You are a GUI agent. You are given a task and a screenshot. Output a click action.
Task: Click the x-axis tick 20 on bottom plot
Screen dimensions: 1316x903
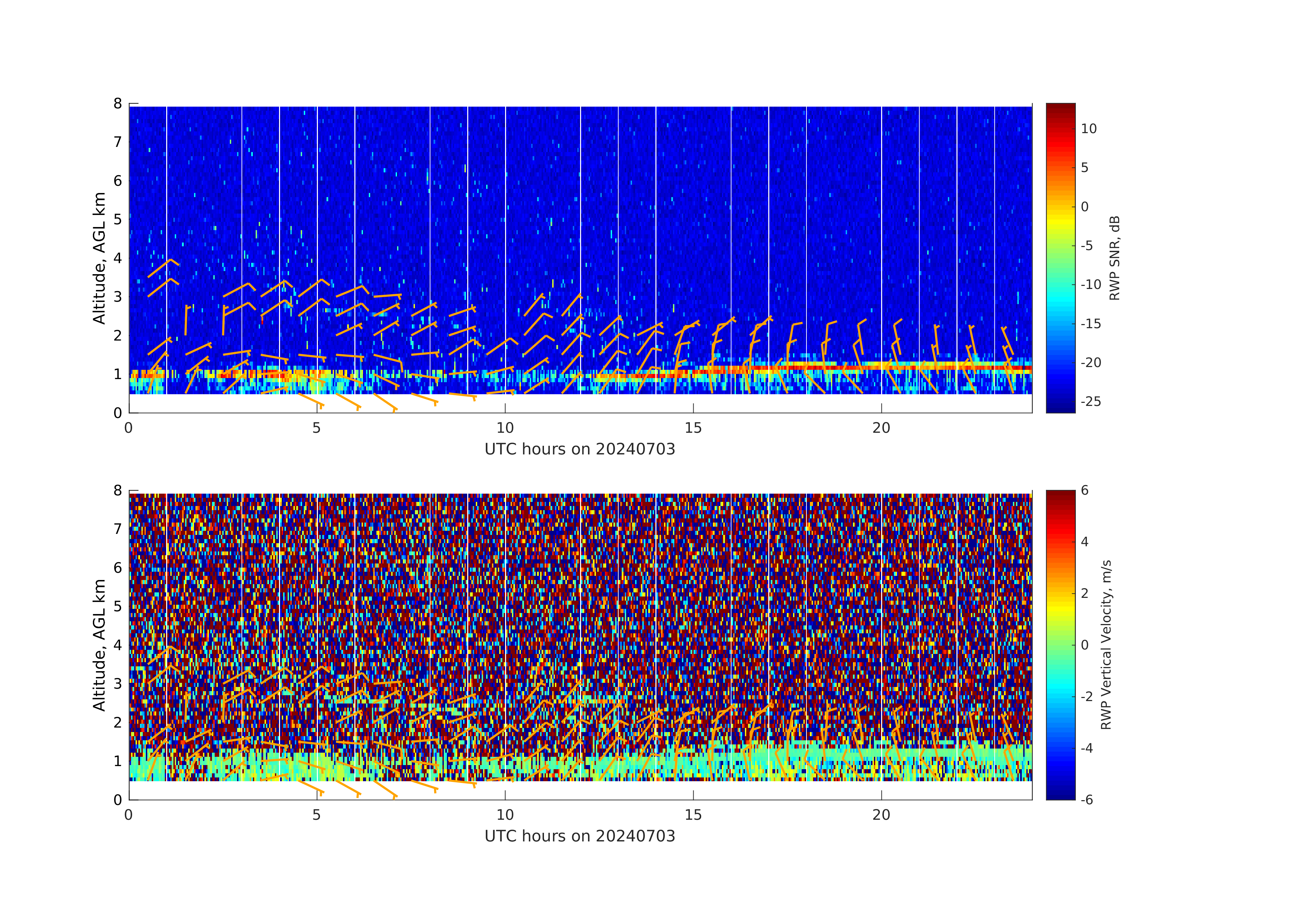(x=881, y=815)
